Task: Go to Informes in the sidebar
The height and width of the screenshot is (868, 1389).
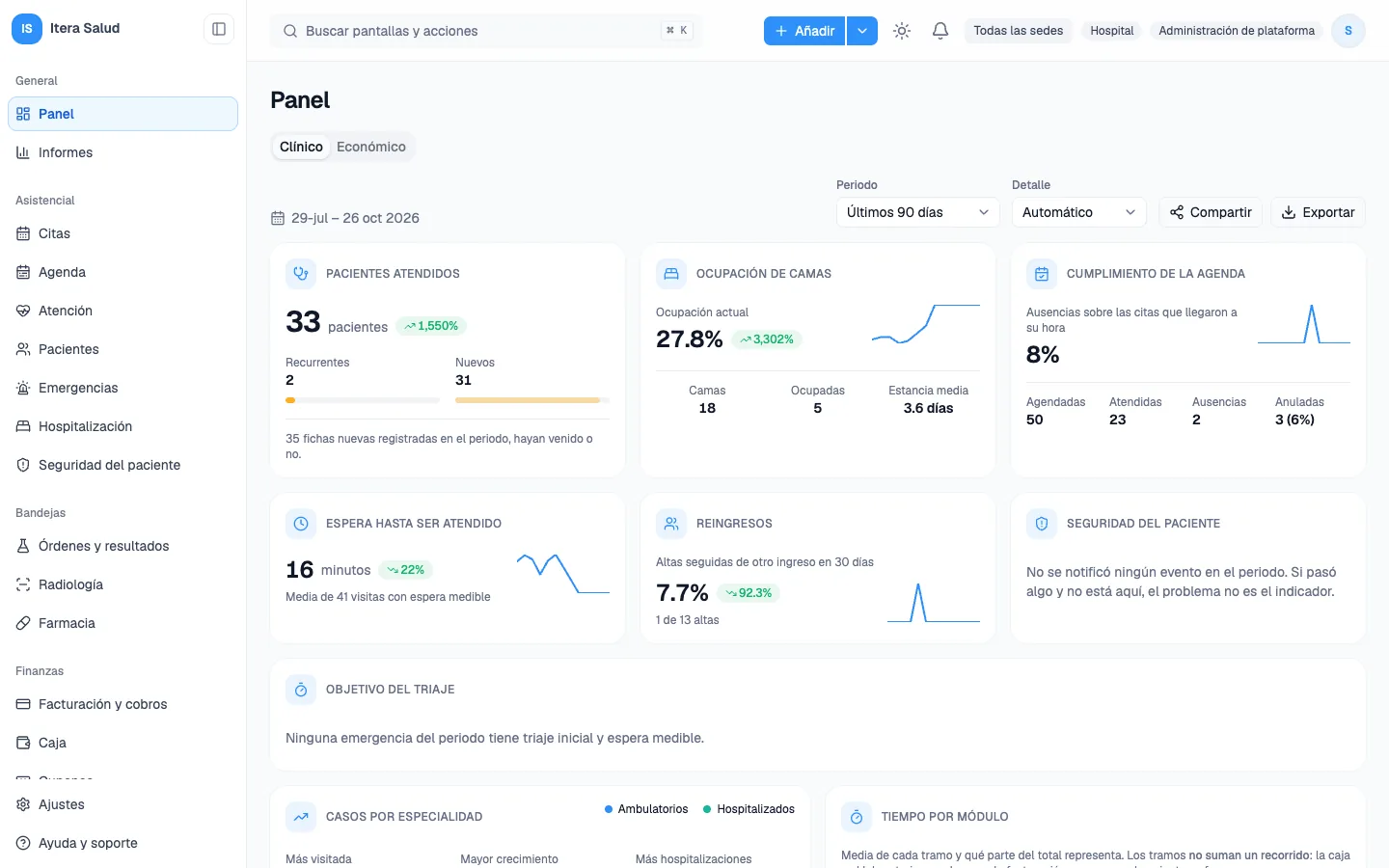Action: (x=123, y=152)
